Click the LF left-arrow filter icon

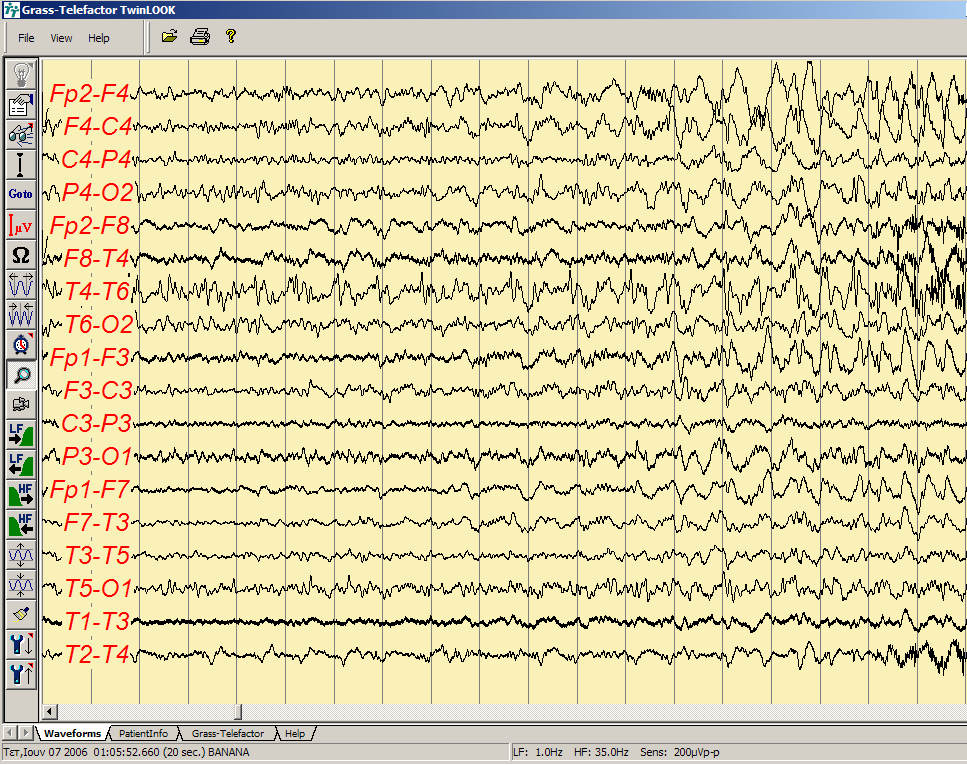click(x=21, y=465)
